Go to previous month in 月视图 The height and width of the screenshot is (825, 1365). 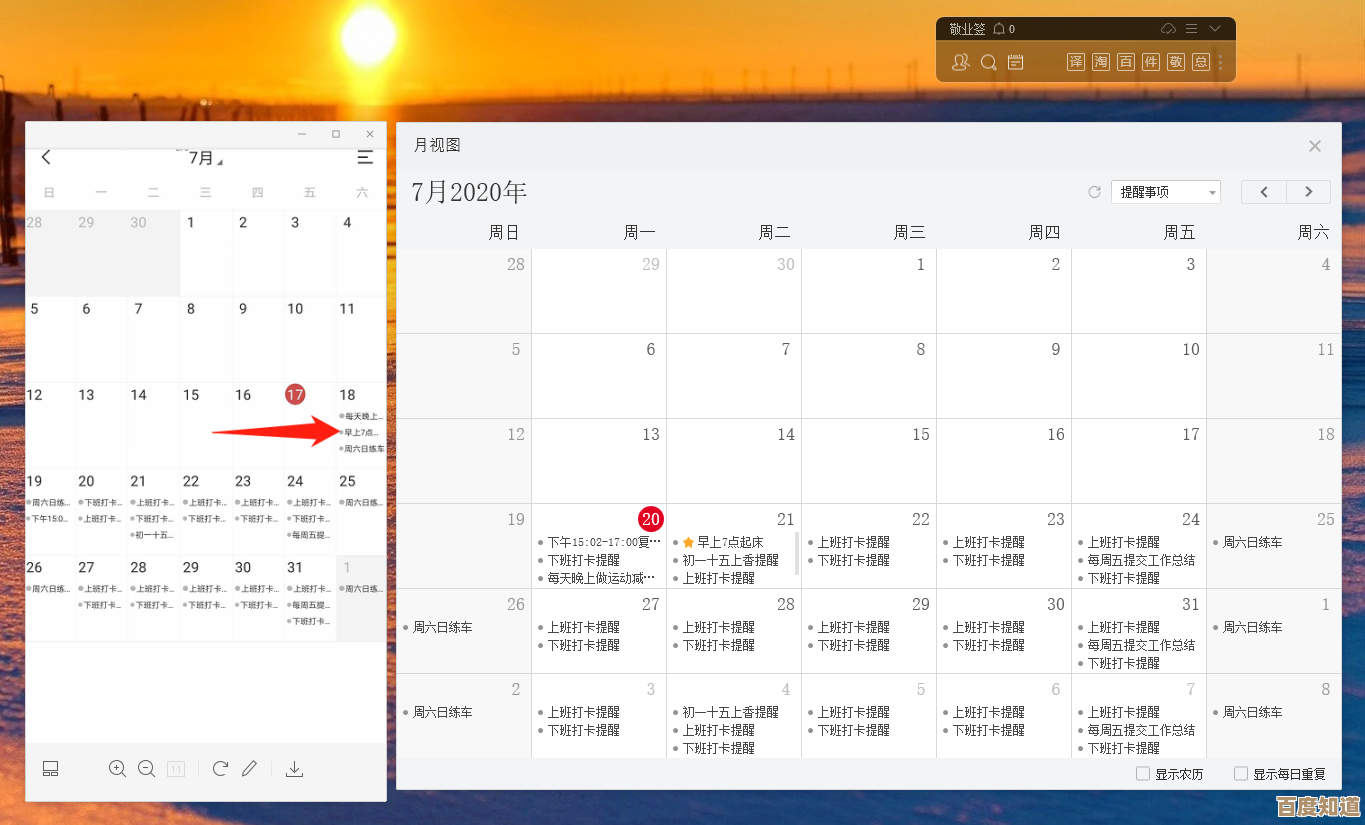tap(1264, 192)
